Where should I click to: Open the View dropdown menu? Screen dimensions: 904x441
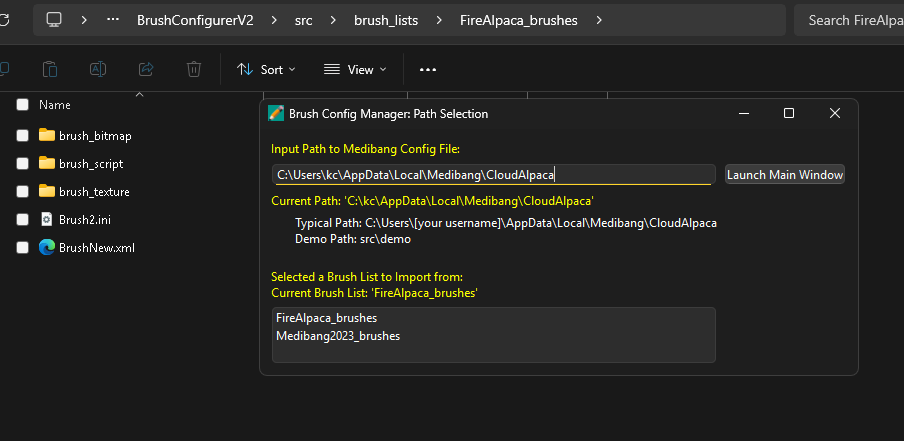(x=355, y=70)
